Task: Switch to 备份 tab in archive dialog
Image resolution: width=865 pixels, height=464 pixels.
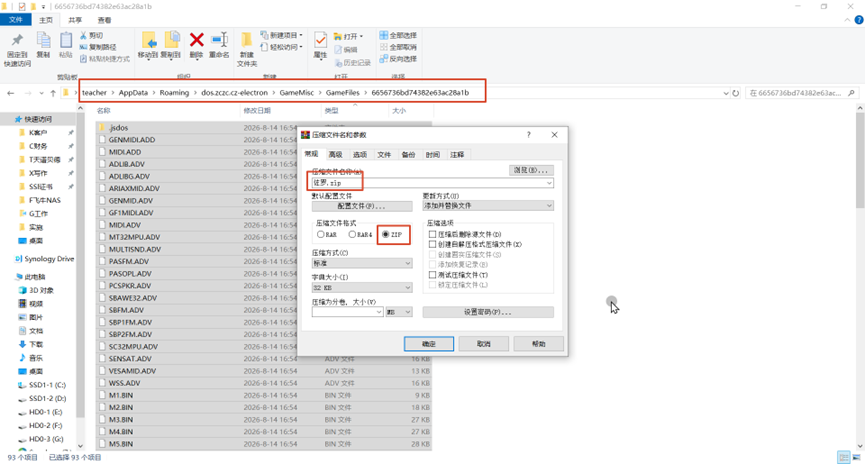Action: [x=408, y=154]
